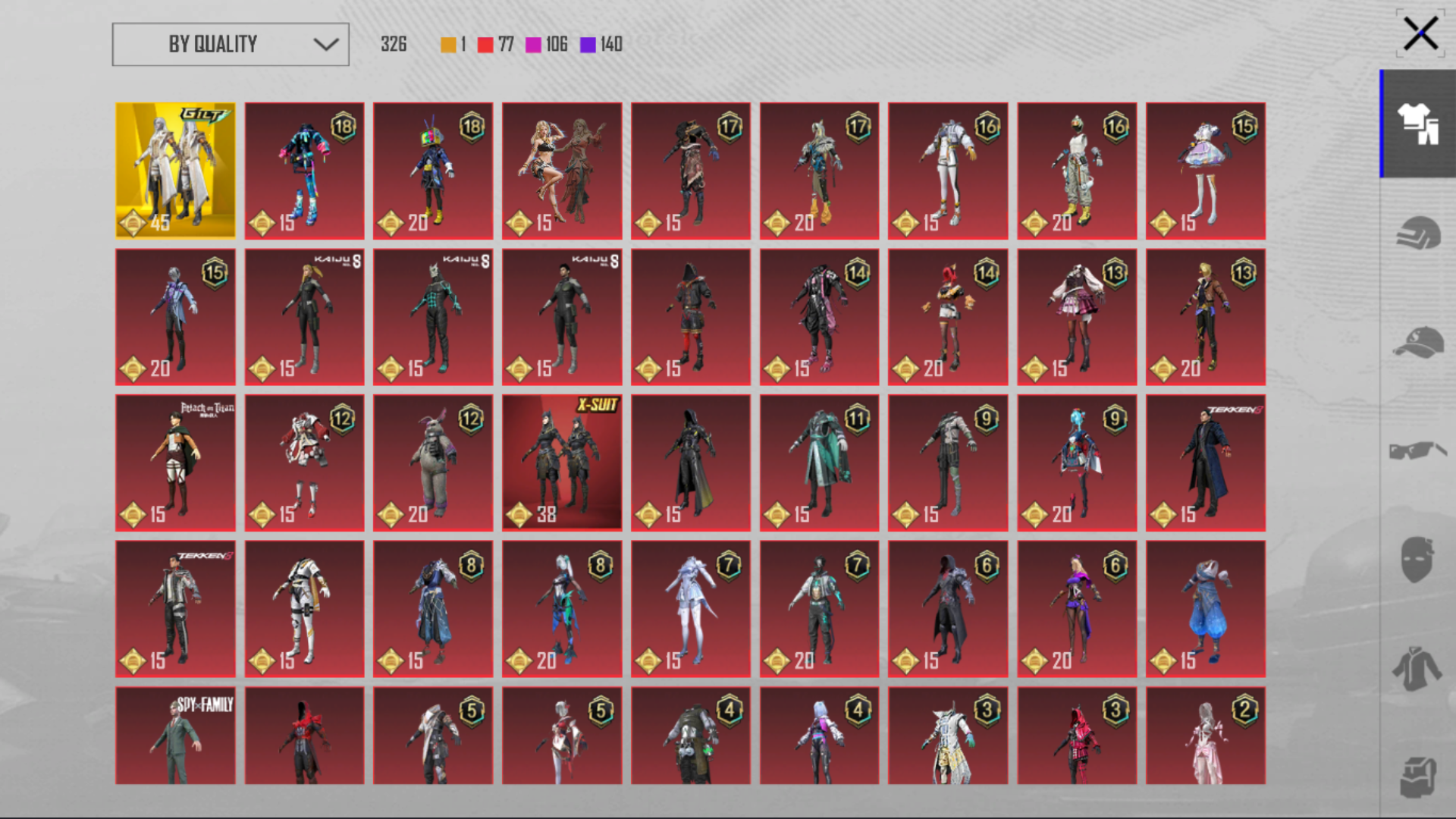Click the total item count 326
The height and width of the screenshot is (819, 1456).
click(394, 44)
